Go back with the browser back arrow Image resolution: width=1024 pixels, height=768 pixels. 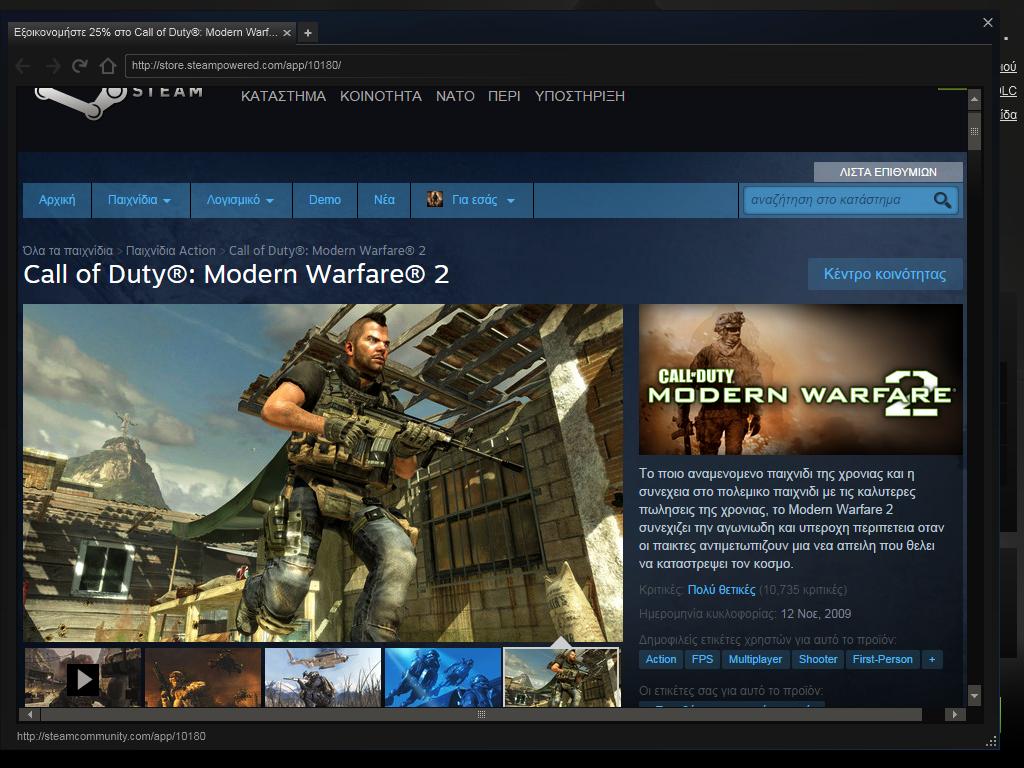(x=22, y=66)
